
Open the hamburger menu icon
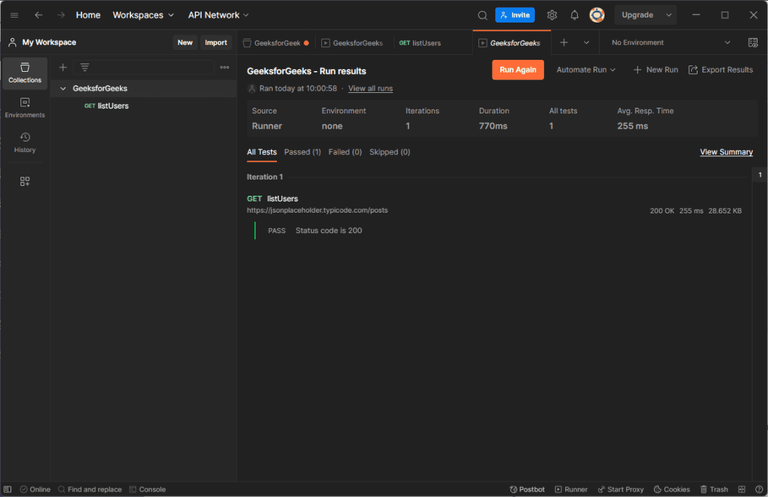pos(14,15)
